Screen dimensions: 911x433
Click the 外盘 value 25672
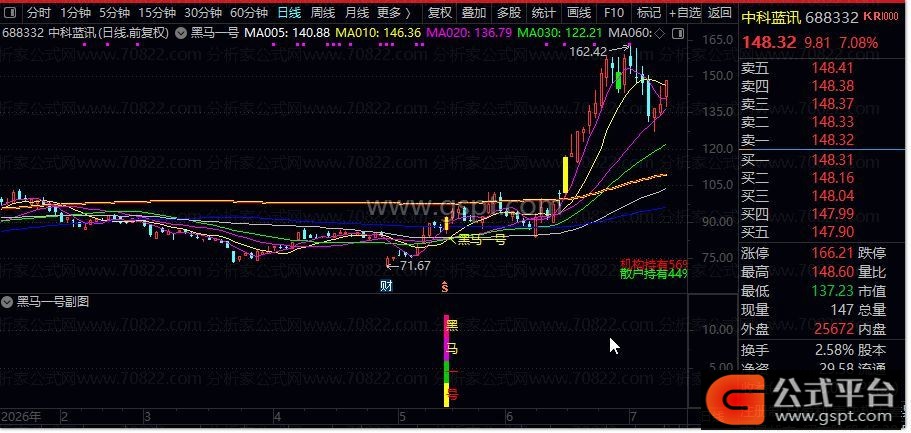click(x=834, y=330)
